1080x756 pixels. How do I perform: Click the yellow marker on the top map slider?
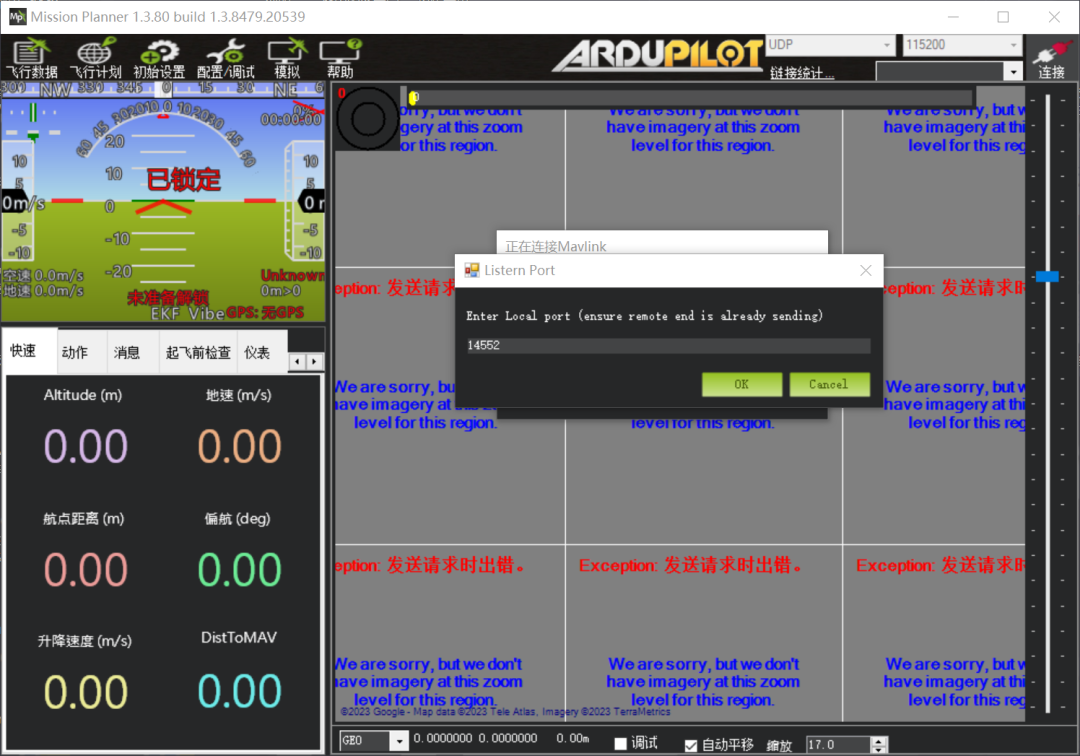[x=413, y=98]
